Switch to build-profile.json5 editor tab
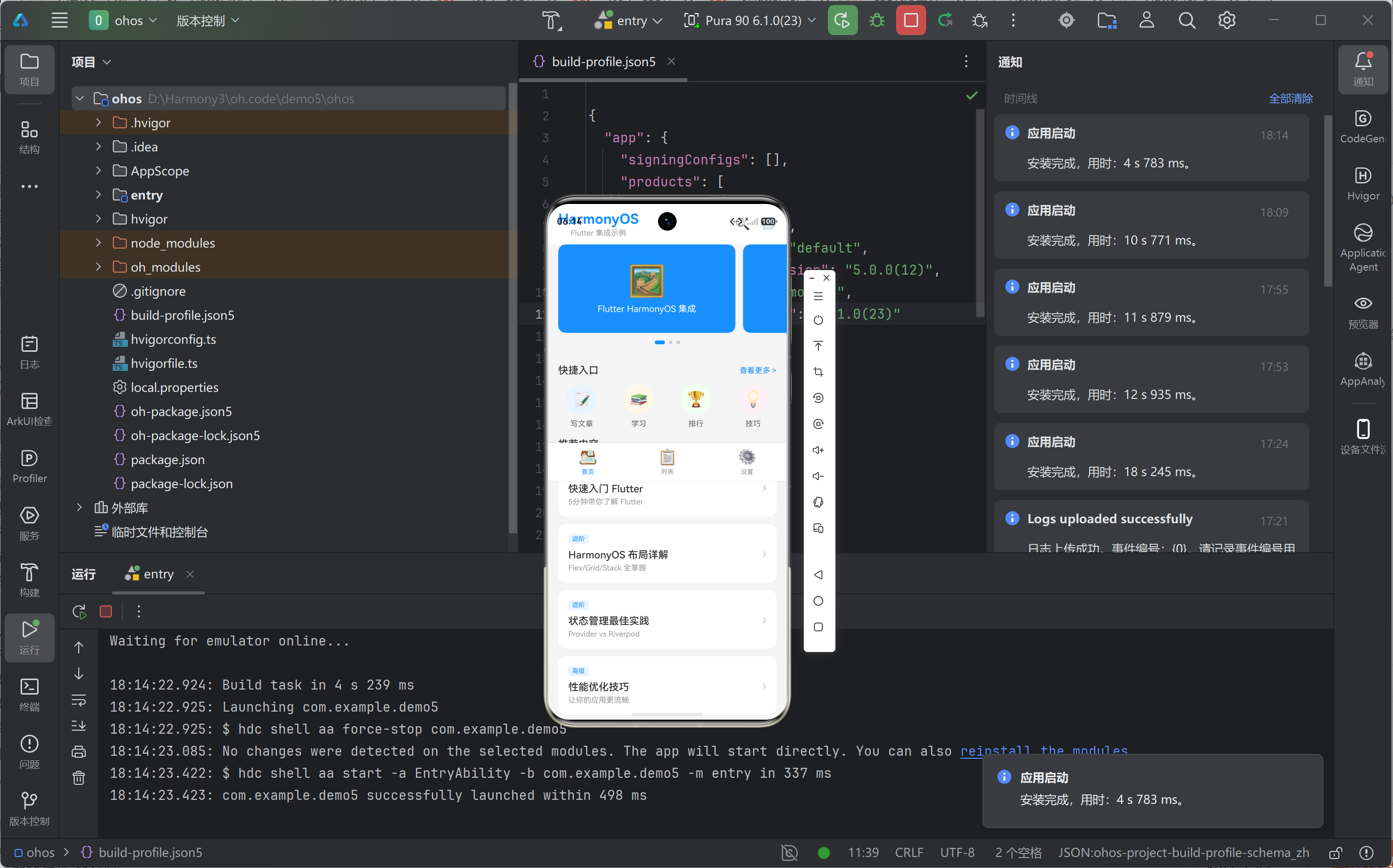The height and width of the screenshot is (868, 1393). [603, 62]
